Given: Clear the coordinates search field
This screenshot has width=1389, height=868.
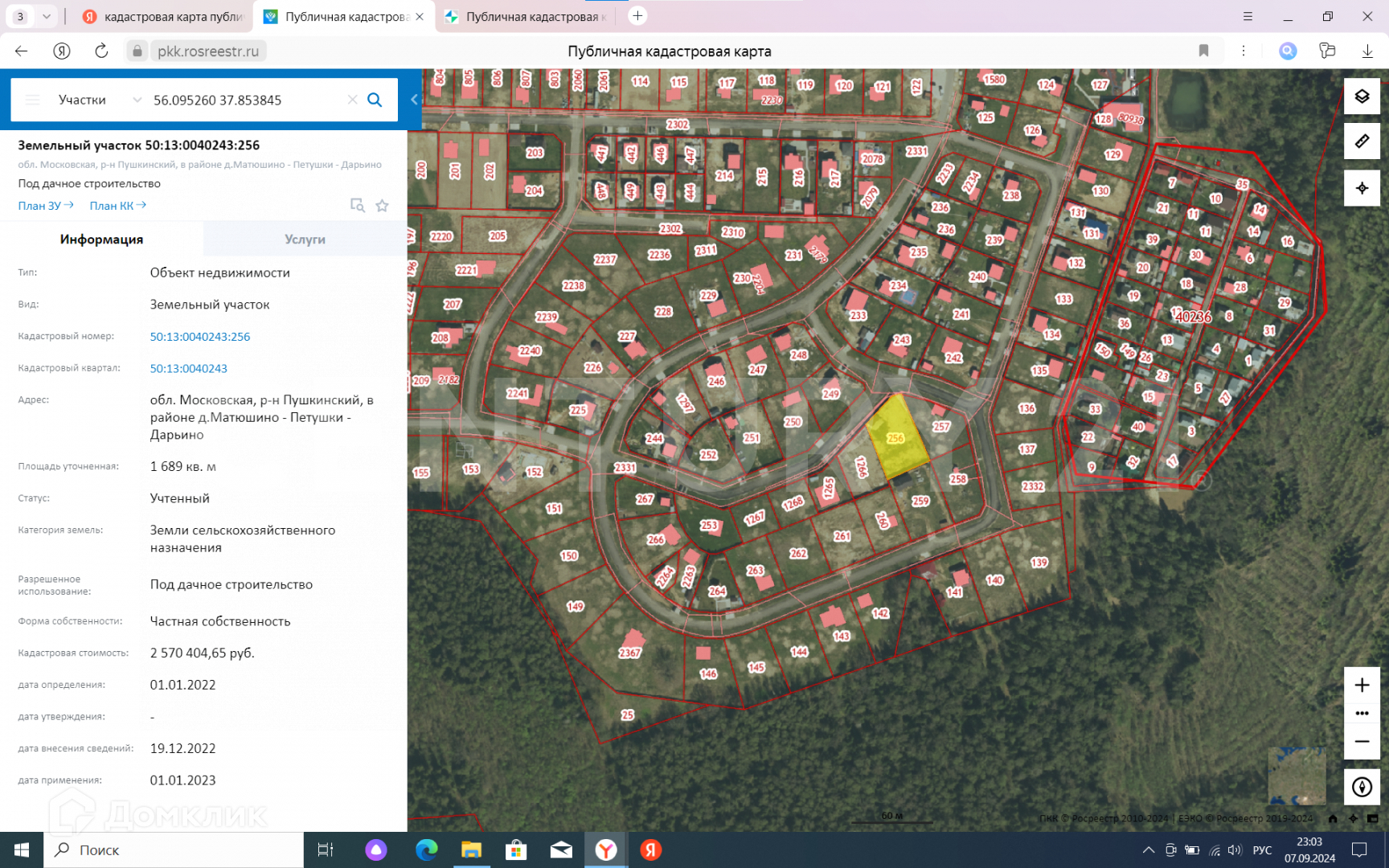Looking at the screenshot, I should pyautogui.click(x=352, y=100).
